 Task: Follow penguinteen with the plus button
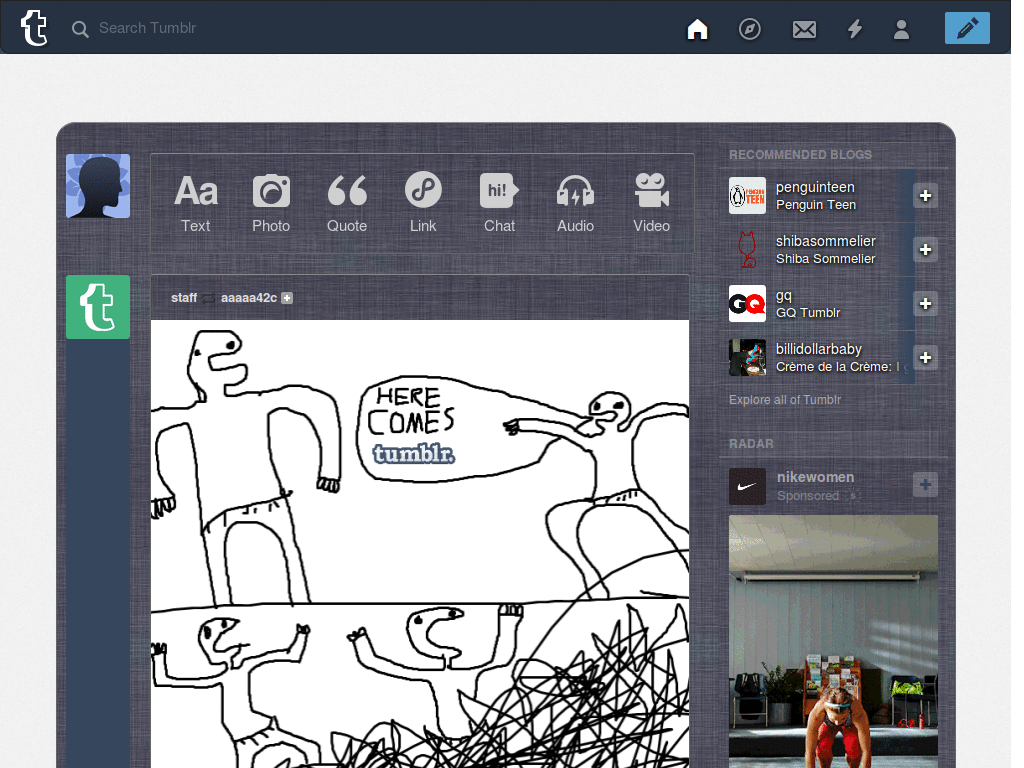pyautogui.click(x=925, y=196)
